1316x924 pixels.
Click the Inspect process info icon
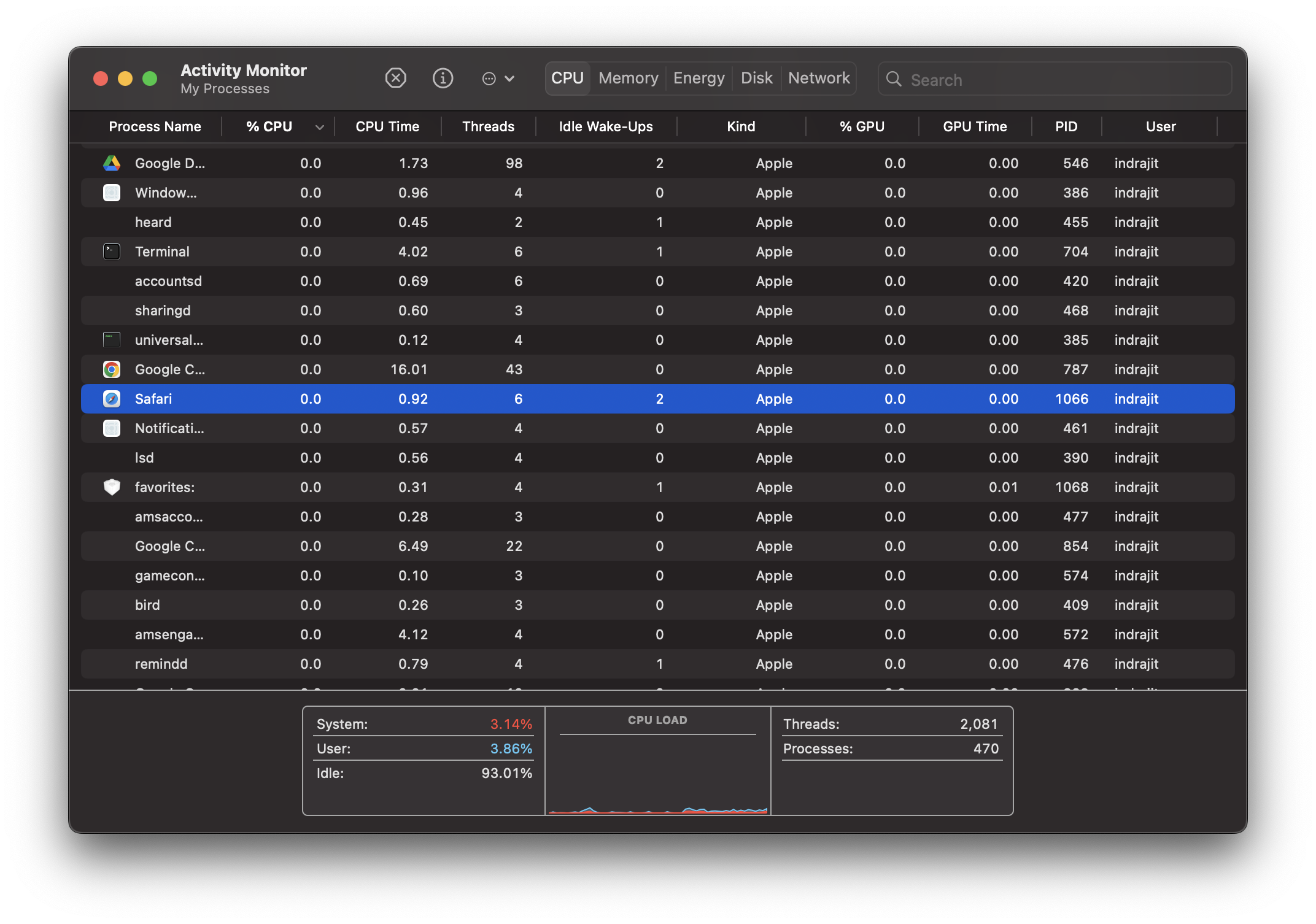click(443, 79)
